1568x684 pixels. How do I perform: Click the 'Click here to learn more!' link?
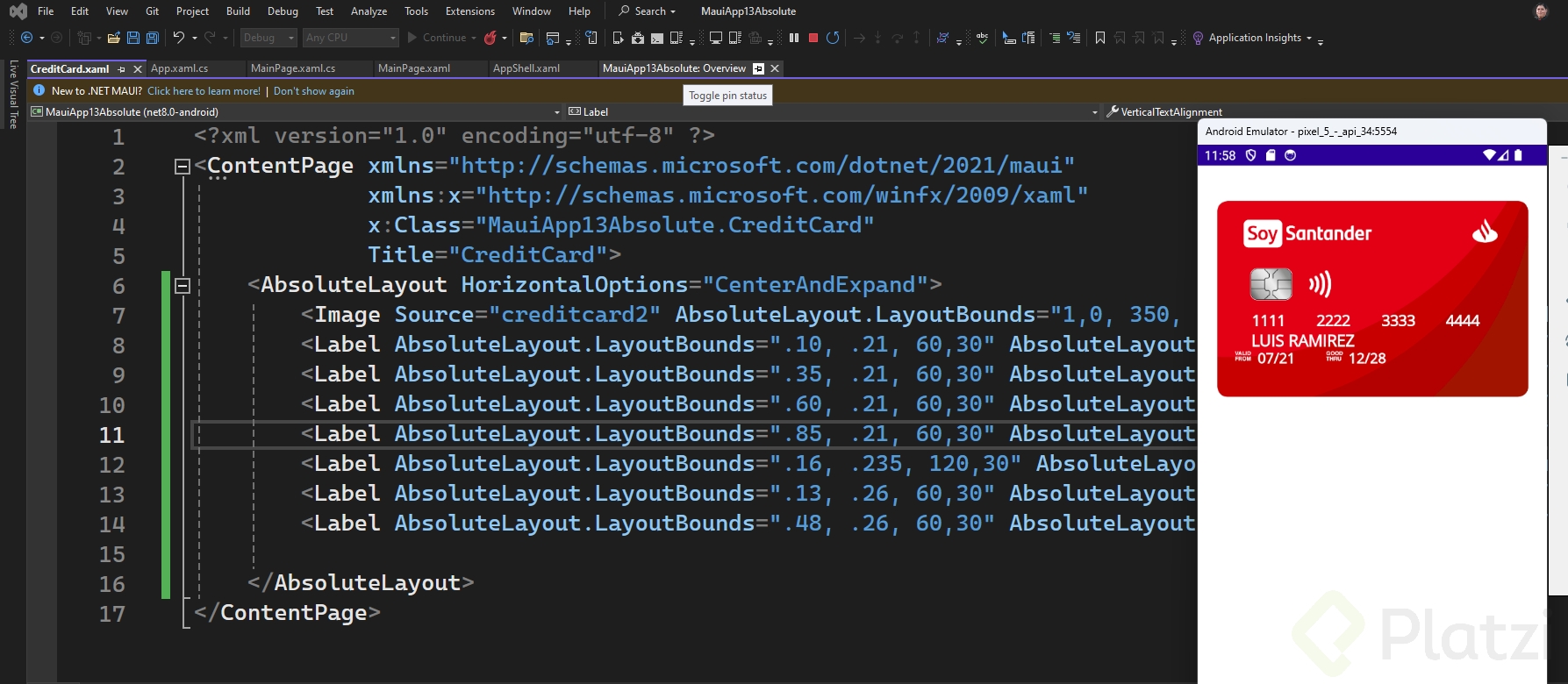pos(204,91)
